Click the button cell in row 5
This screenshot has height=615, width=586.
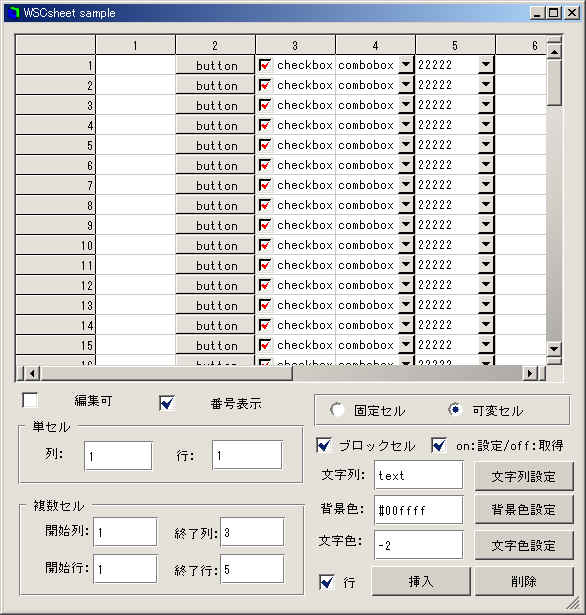[x=215, y=146]
